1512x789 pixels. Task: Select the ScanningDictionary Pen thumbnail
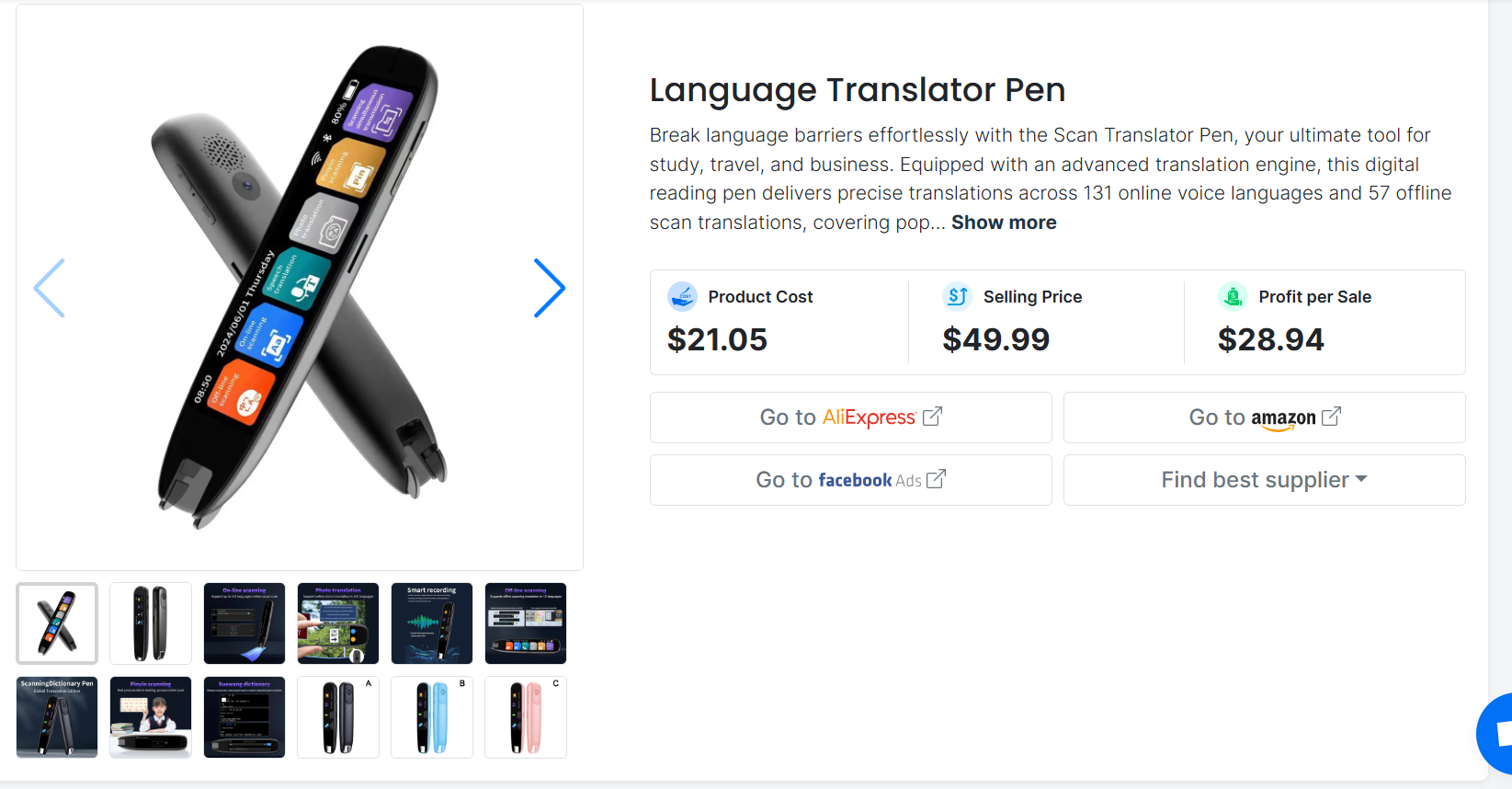(57, 717)
